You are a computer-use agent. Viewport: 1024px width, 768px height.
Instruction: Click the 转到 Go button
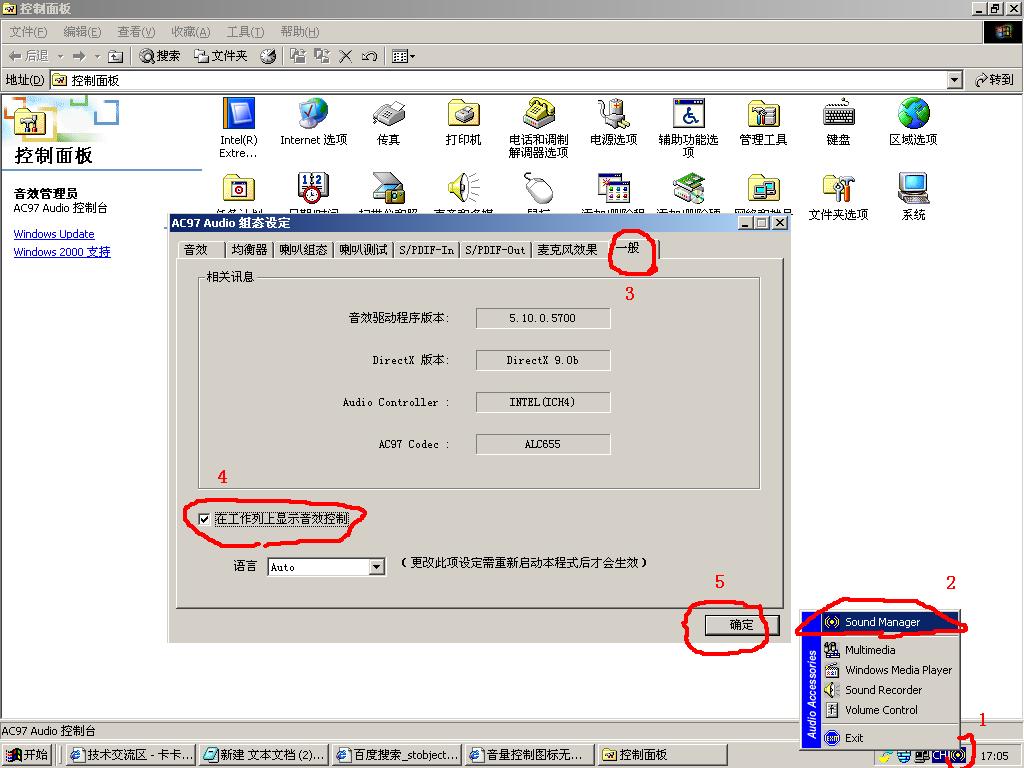click(994, 80)
